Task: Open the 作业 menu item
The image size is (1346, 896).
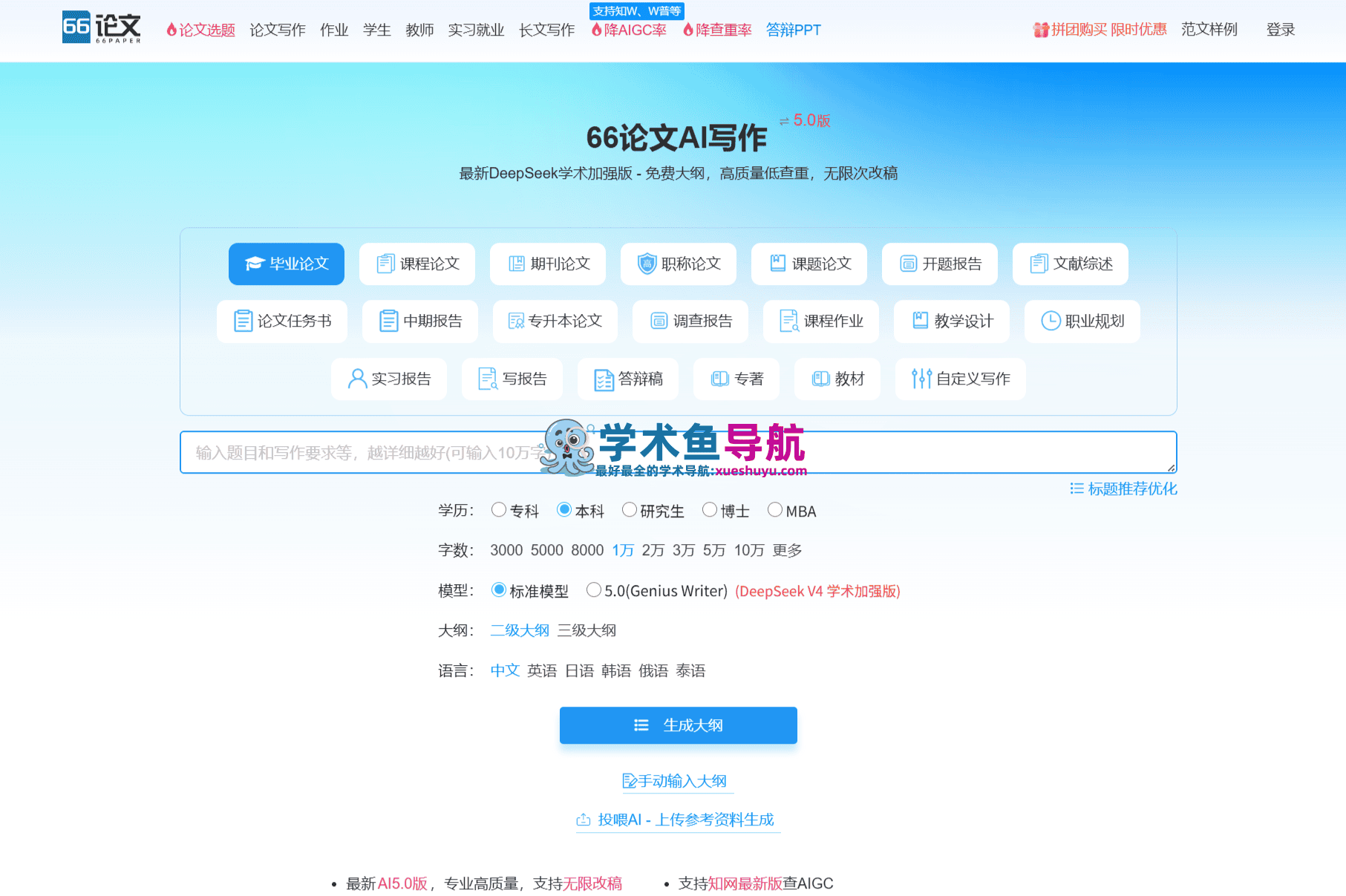Action: pyautogui.click(x=334, y=30)
